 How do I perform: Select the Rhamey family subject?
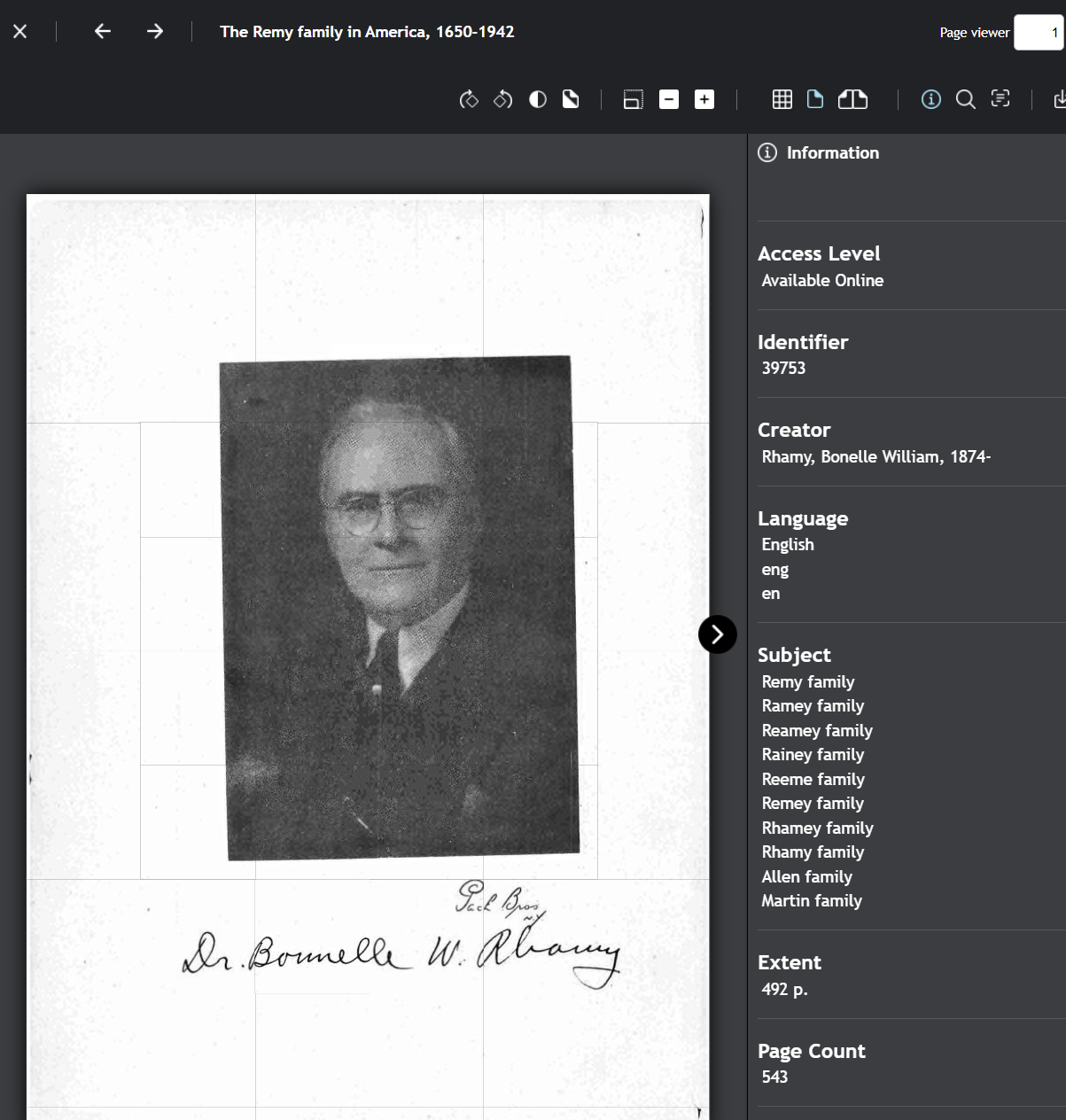click(818, 828)
